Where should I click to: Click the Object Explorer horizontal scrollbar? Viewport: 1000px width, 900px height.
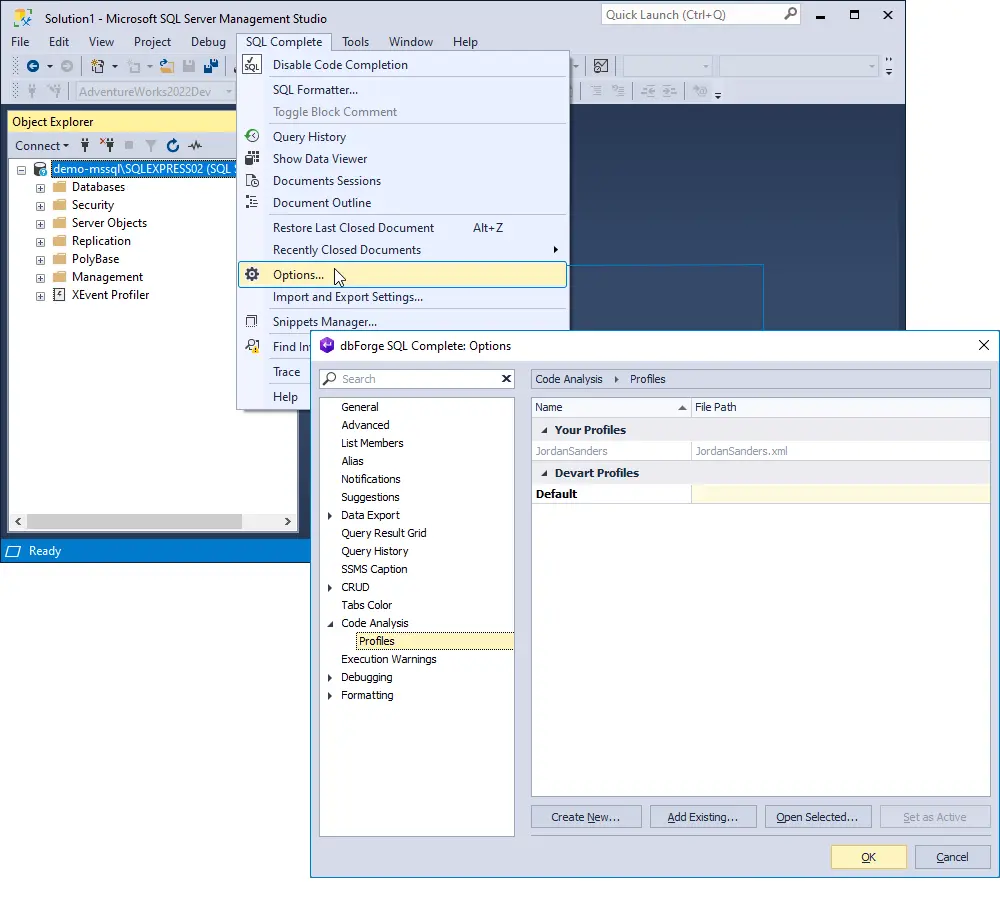(x=135, y=522)
